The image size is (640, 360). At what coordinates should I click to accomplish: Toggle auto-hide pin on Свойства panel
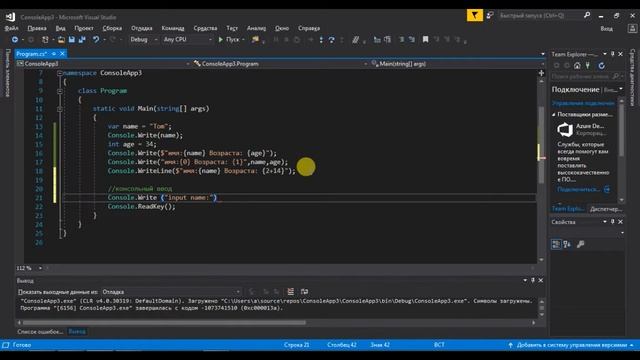[613, 222]
